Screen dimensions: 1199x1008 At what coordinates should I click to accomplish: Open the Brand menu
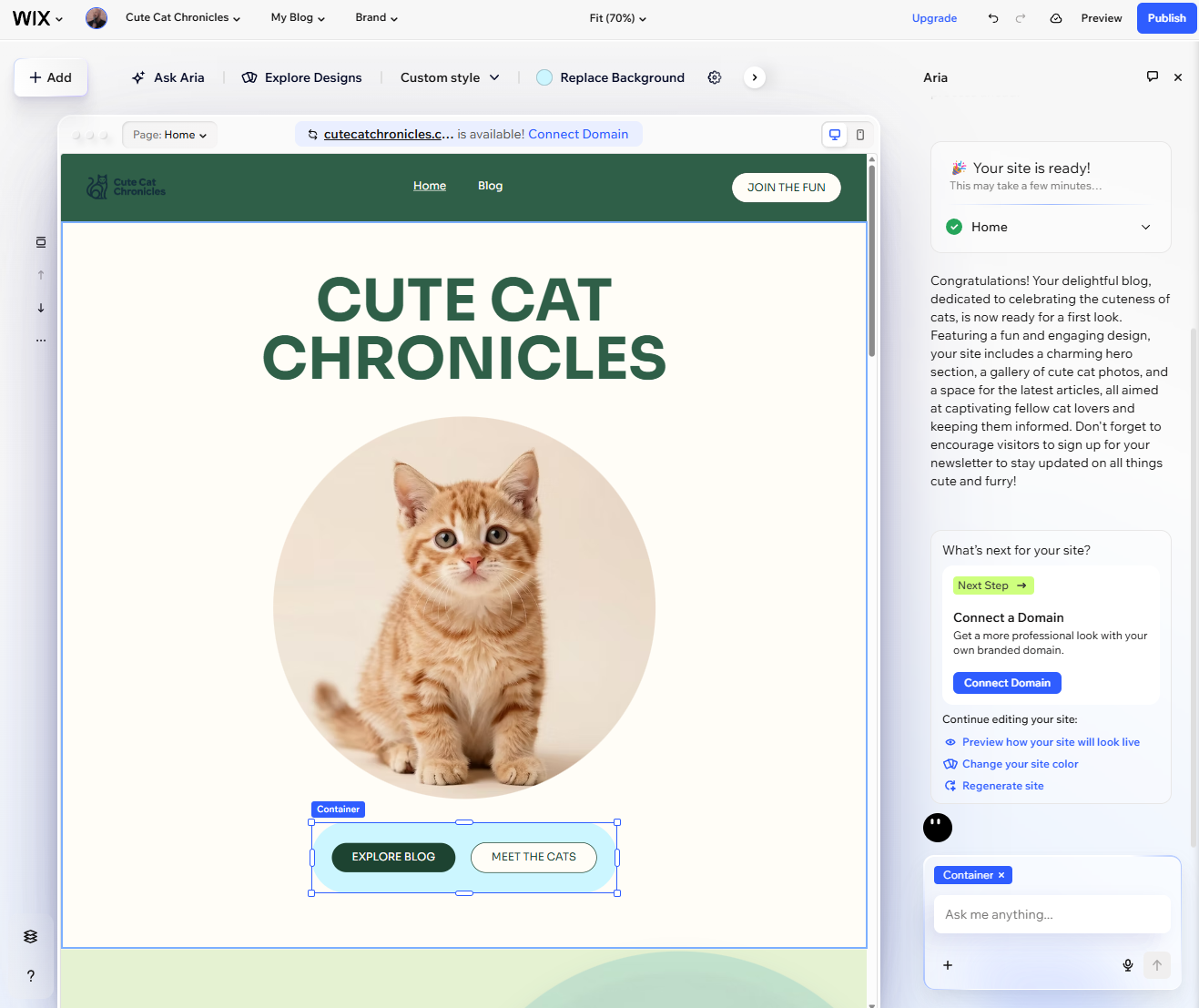(x=376, y=17)
